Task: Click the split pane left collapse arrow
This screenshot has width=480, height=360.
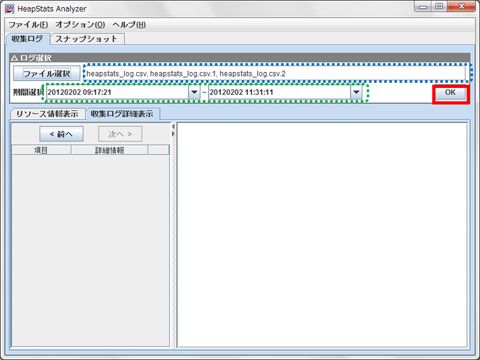Action: 173,126
